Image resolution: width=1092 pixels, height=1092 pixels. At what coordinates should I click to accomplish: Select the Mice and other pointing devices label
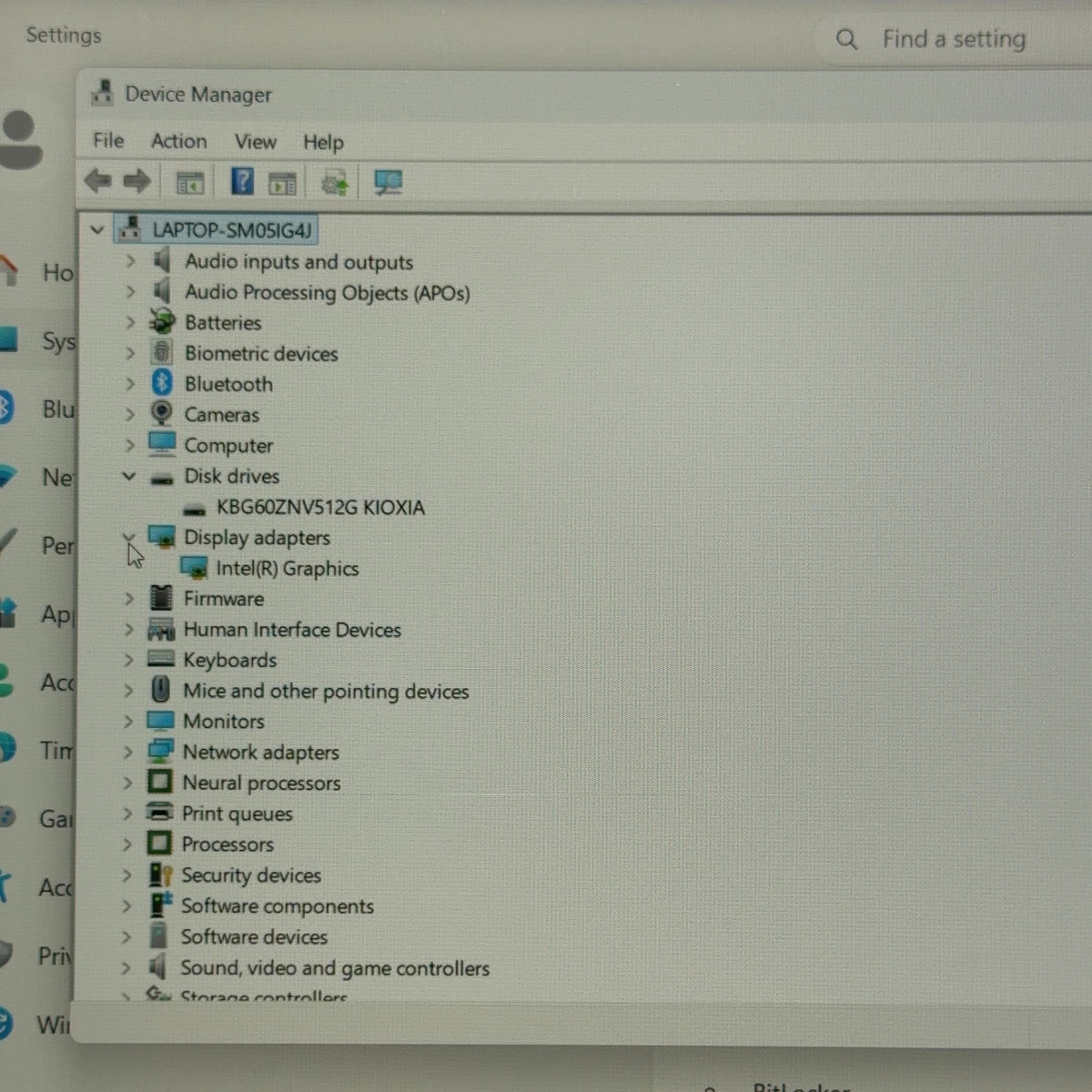click(x=326, y=692)
